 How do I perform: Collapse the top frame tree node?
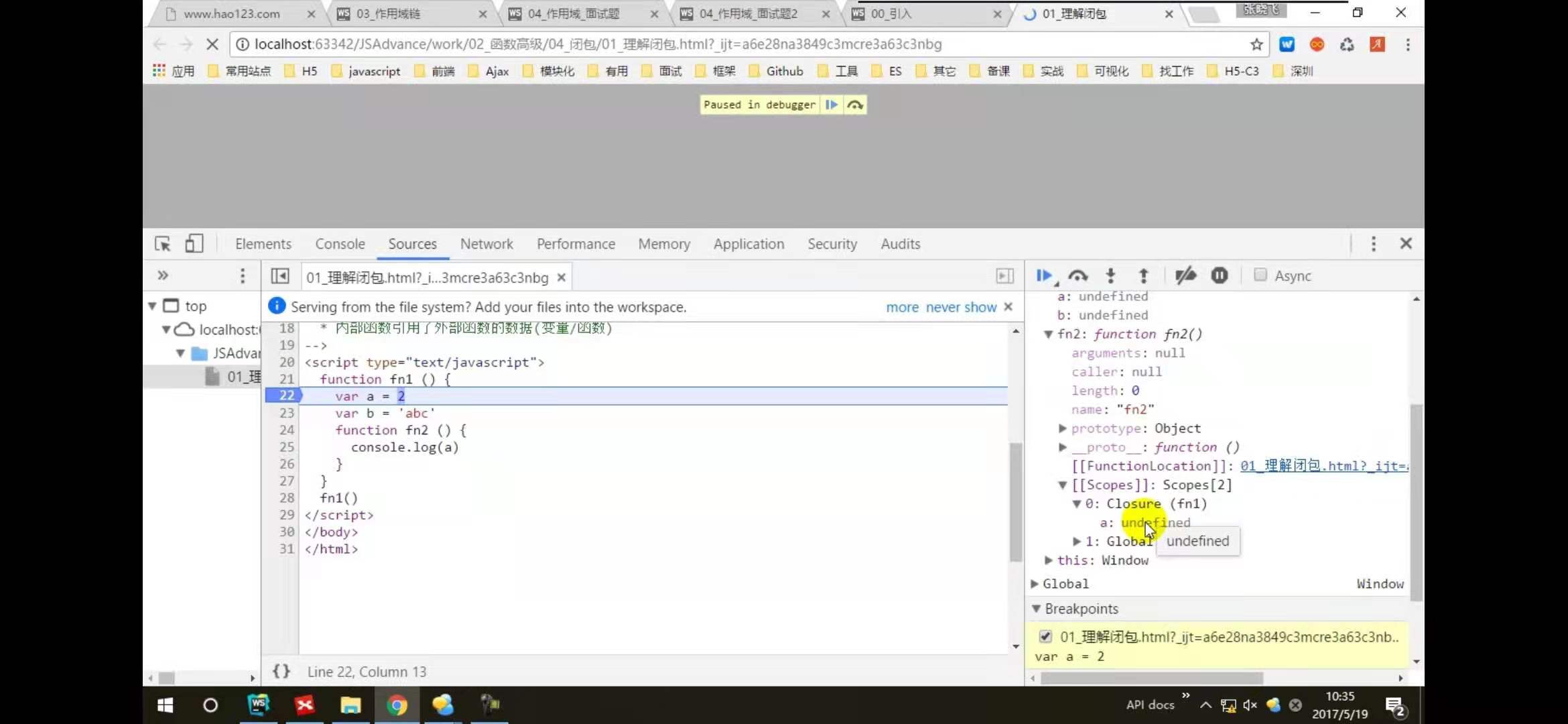pos(152,306)
